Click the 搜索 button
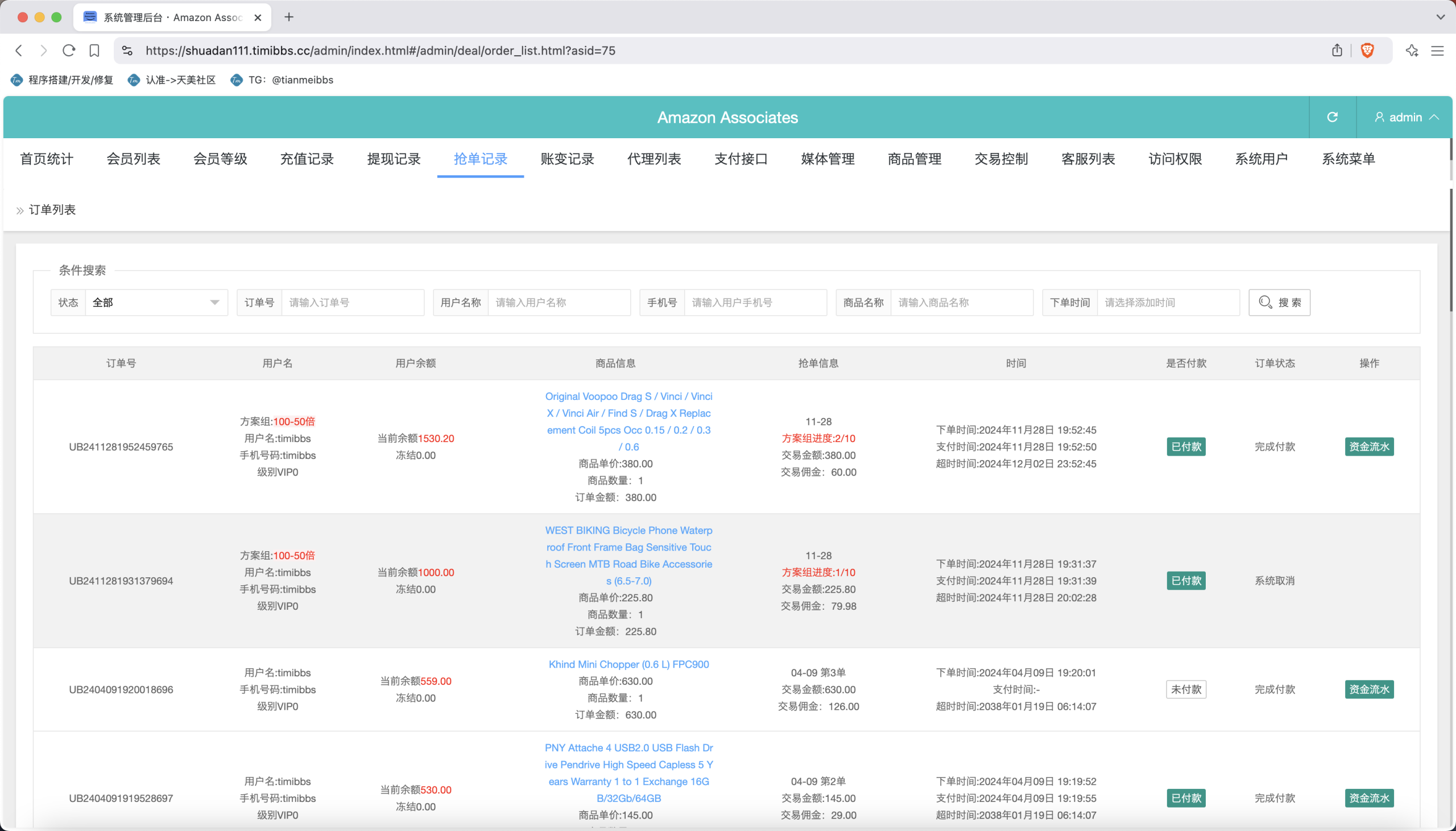This screenshot has height=831, width=1456. [1279, 303]
